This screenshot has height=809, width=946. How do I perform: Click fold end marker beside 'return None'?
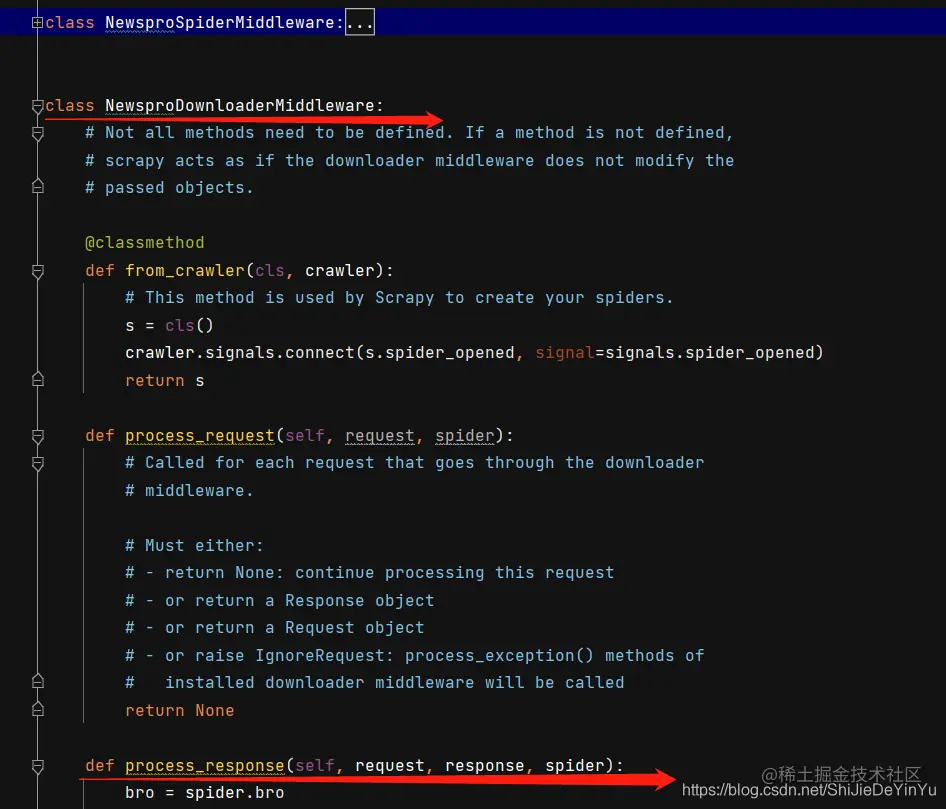click(x=37, y=709)
